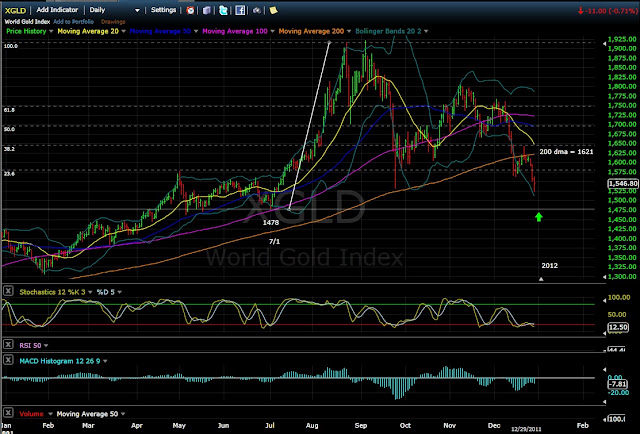Image resolution: width=640 pixels, height=434 pixels.
Task: Click the 50.0 Fibonacci level label
Action: pyautogui.click(x=9, y=129)
